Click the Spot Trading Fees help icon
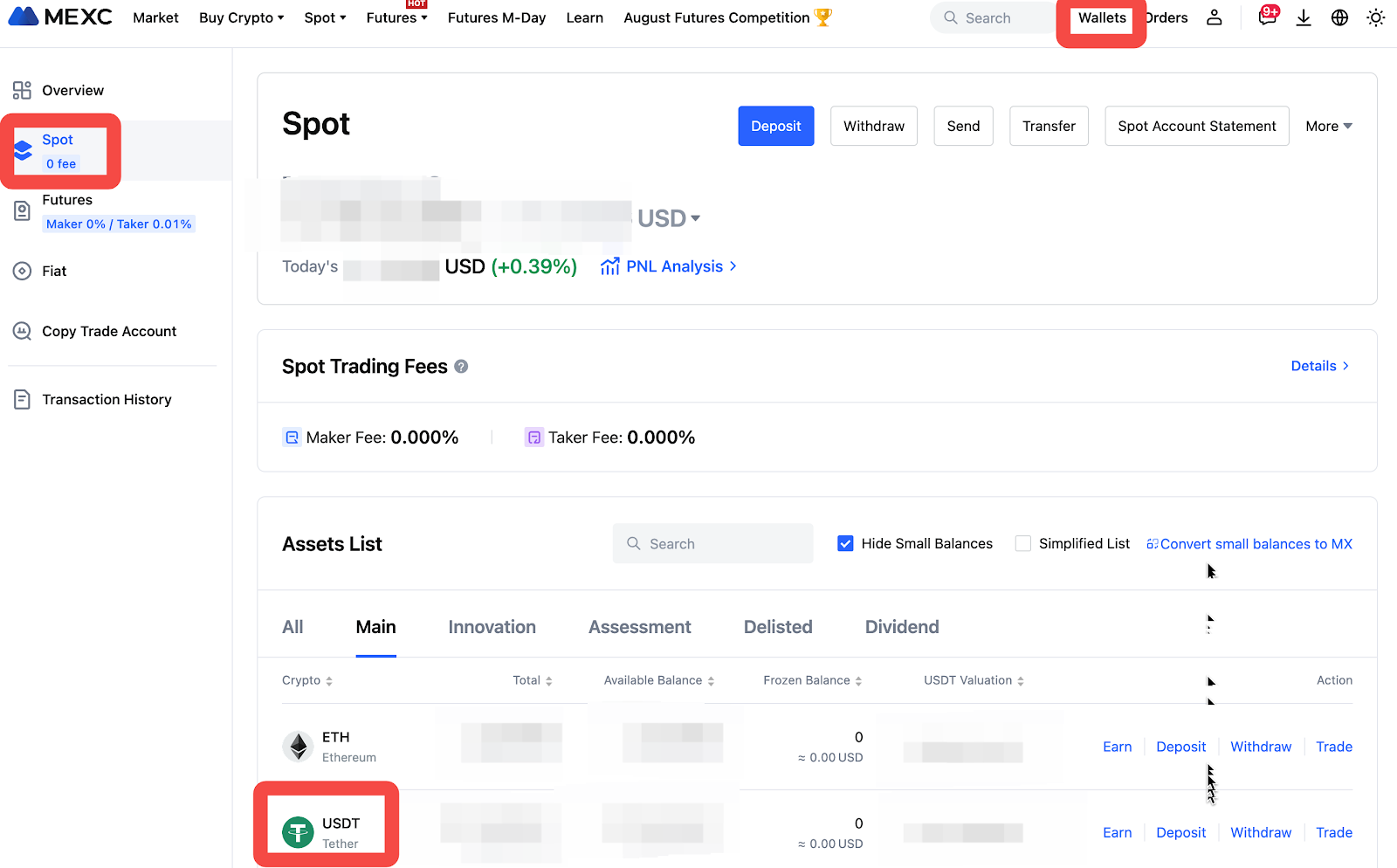Screen dimensions: 1397x868 (x=461, y=367)
